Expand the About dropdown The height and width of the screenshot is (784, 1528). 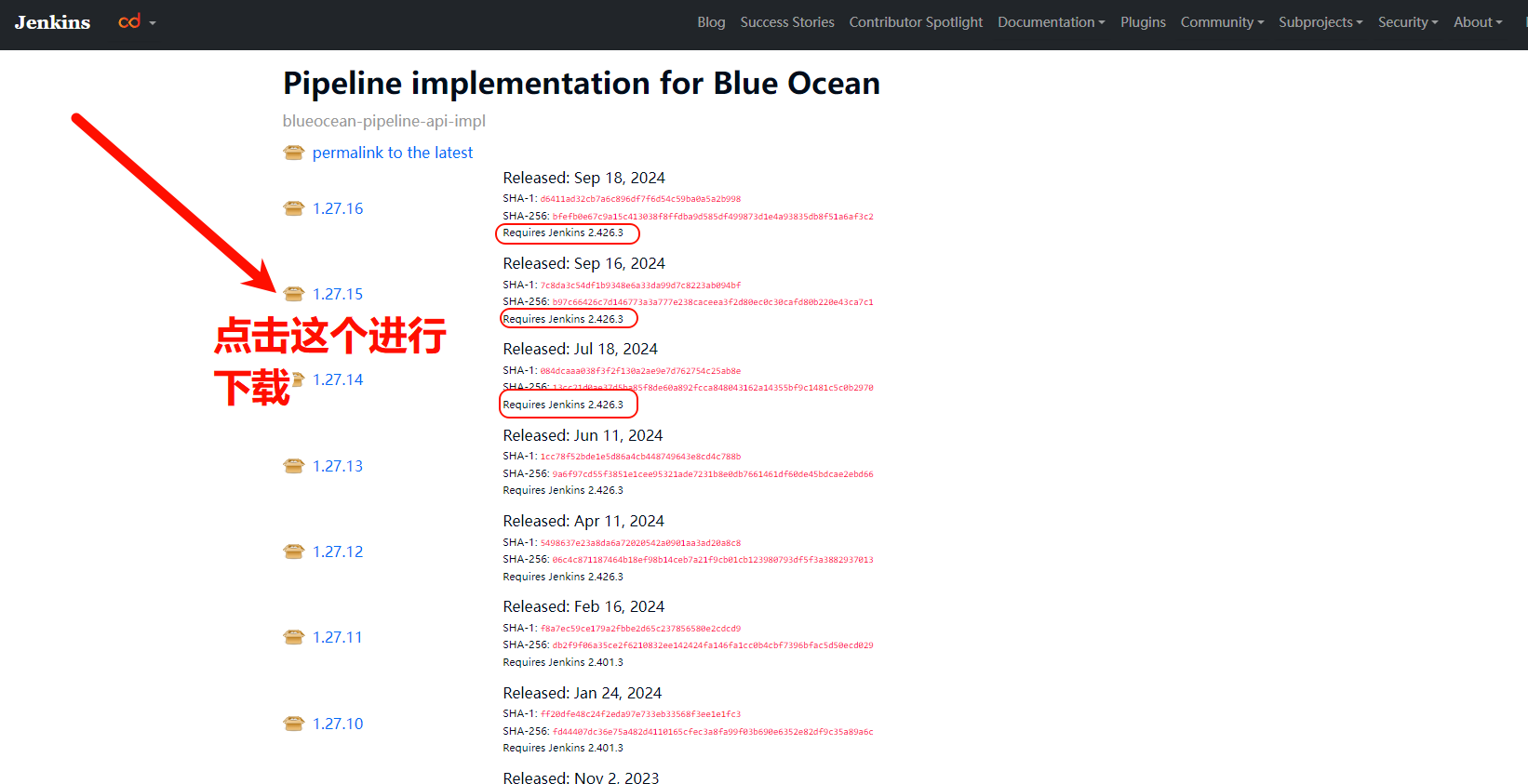point(1478,22)
